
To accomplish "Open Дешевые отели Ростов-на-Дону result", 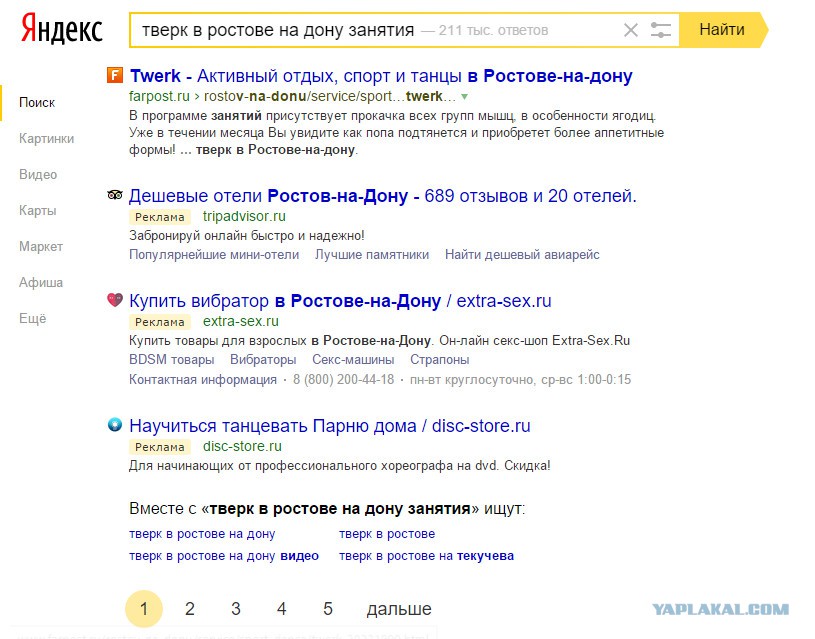I will click(383, 196).
